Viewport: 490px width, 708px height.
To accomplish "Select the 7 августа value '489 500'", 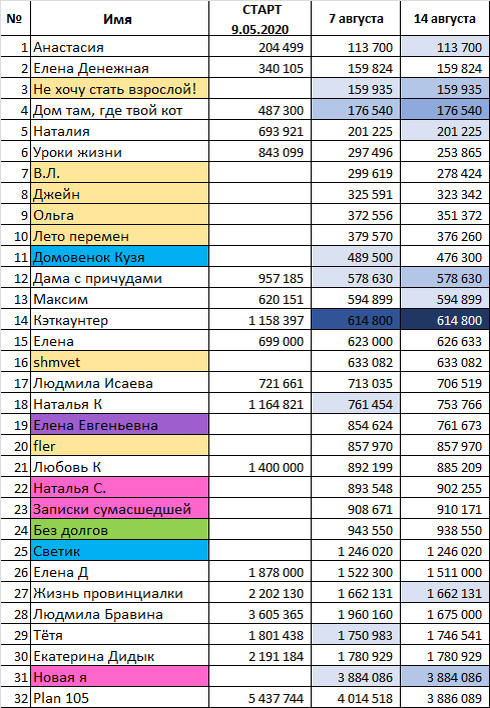I will point(356,257).
